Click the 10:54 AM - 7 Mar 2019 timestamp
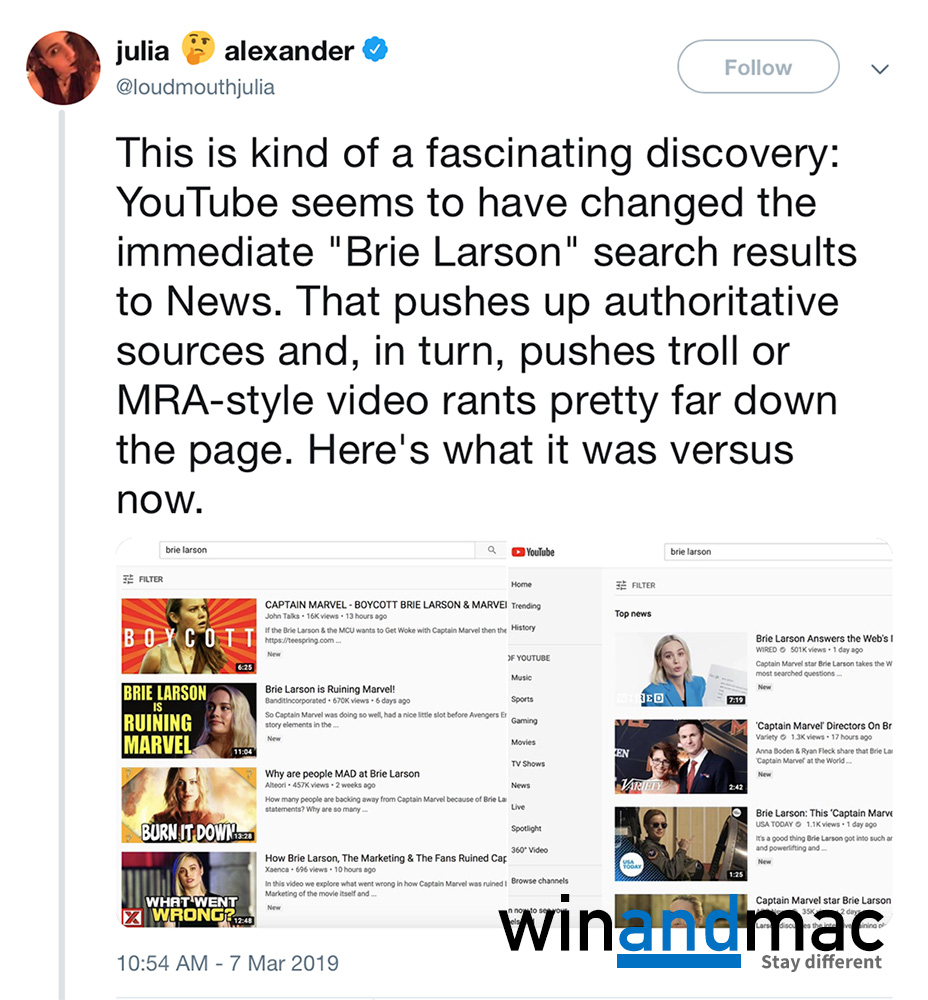928x1000 pixels. click(x=228, y=963)
